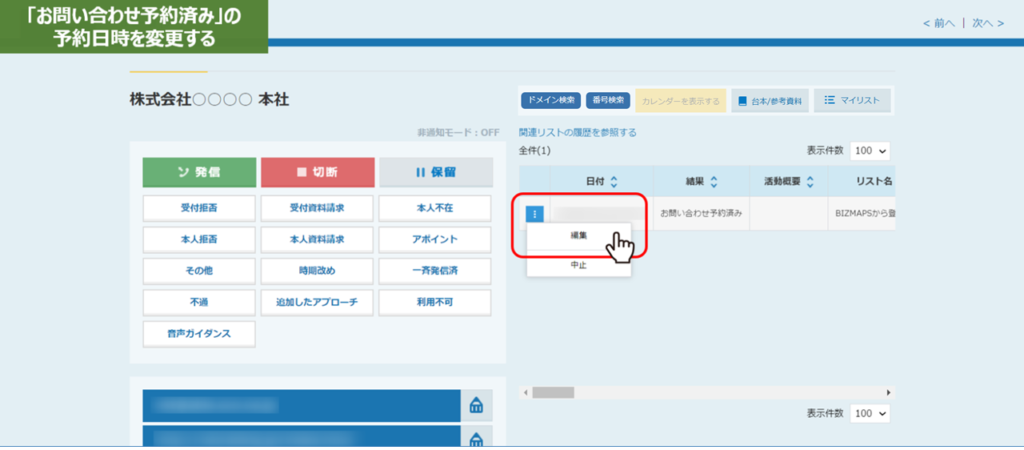Select 中止 in the context menu
1024x450 pixels.
coord(578,265)
